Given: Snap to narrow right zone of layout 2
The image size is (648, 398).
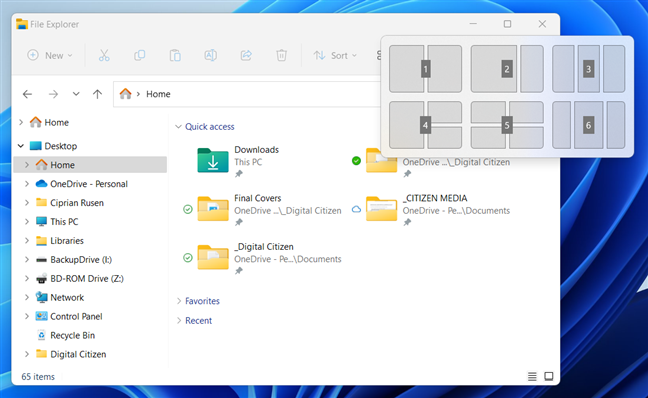Looking at the screenshot, I should (x=532, y=69).
